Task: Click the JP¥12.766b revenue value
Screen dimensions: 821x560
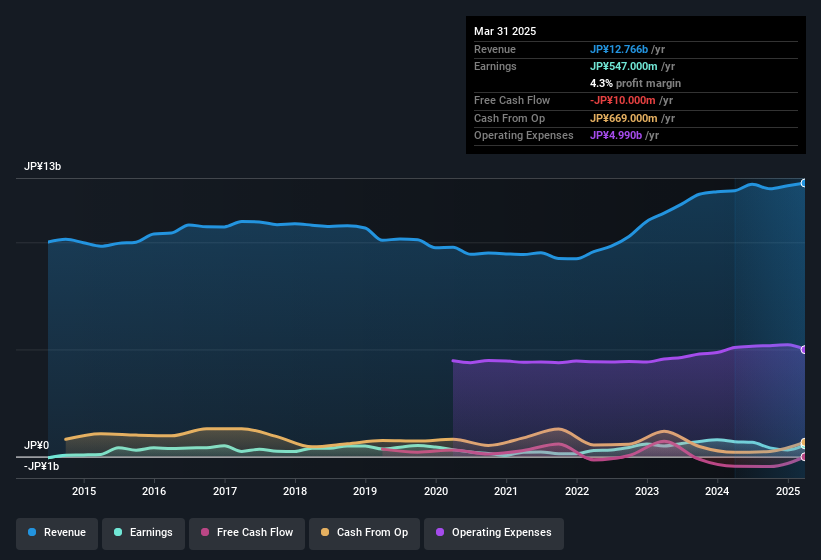Action: pos(619,49)
